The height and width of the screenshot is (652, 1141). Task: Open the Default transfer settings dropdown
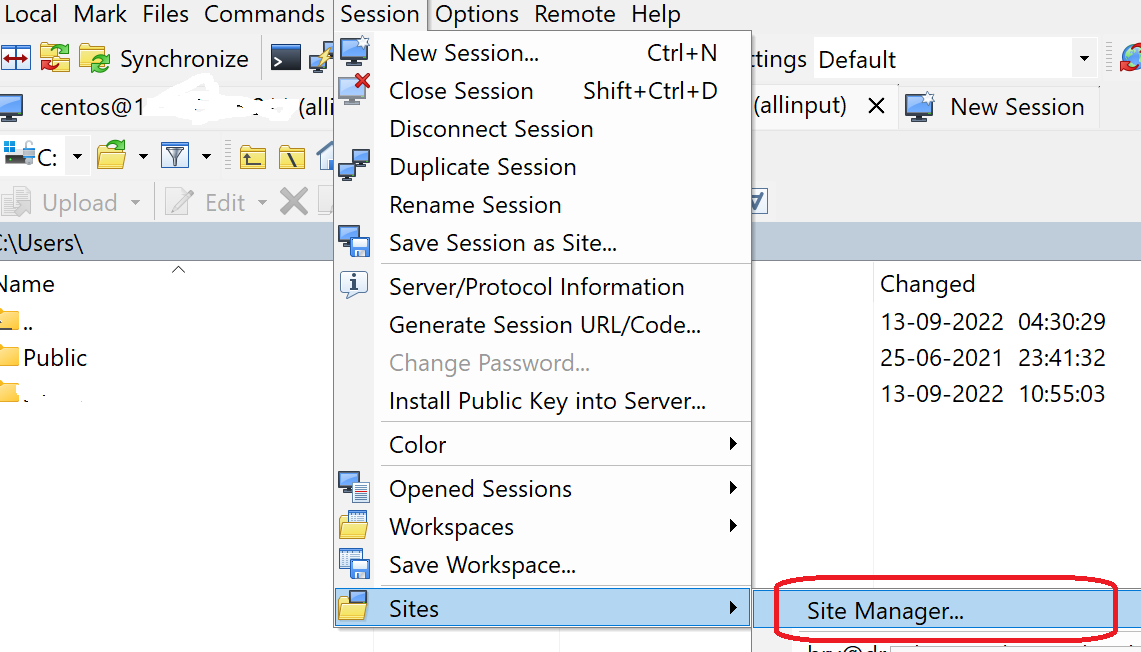pos(1084,58)
